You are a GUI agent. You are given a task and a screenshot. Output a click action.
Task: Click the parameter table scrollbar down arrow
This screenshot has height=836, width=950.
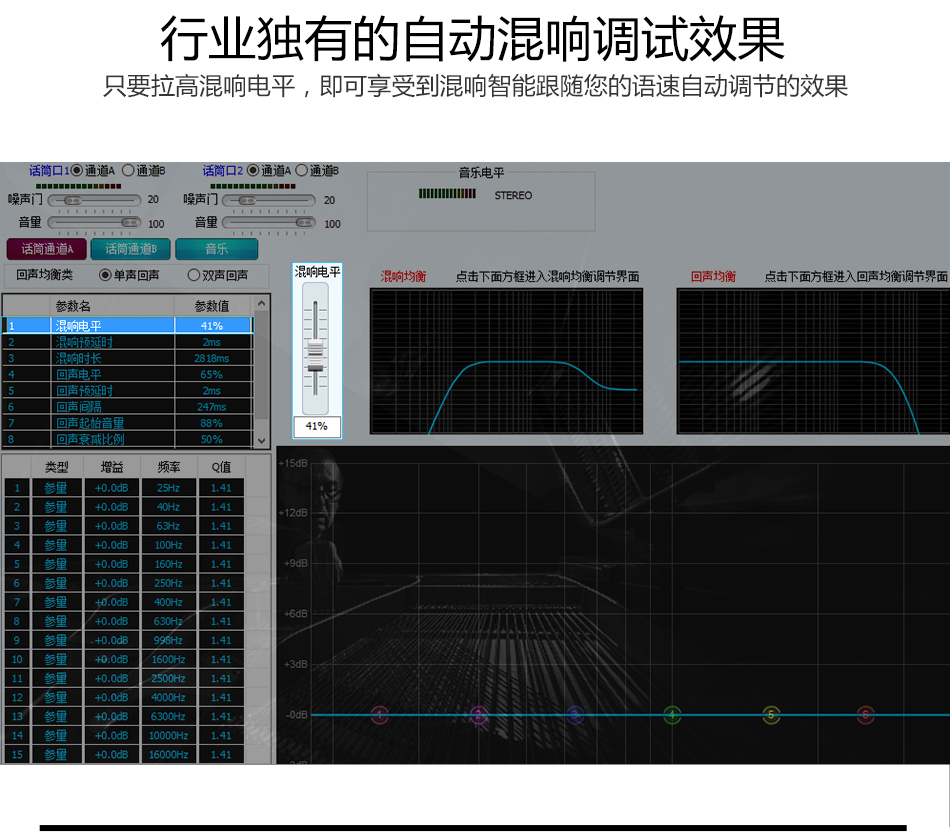tap(262, 438)
